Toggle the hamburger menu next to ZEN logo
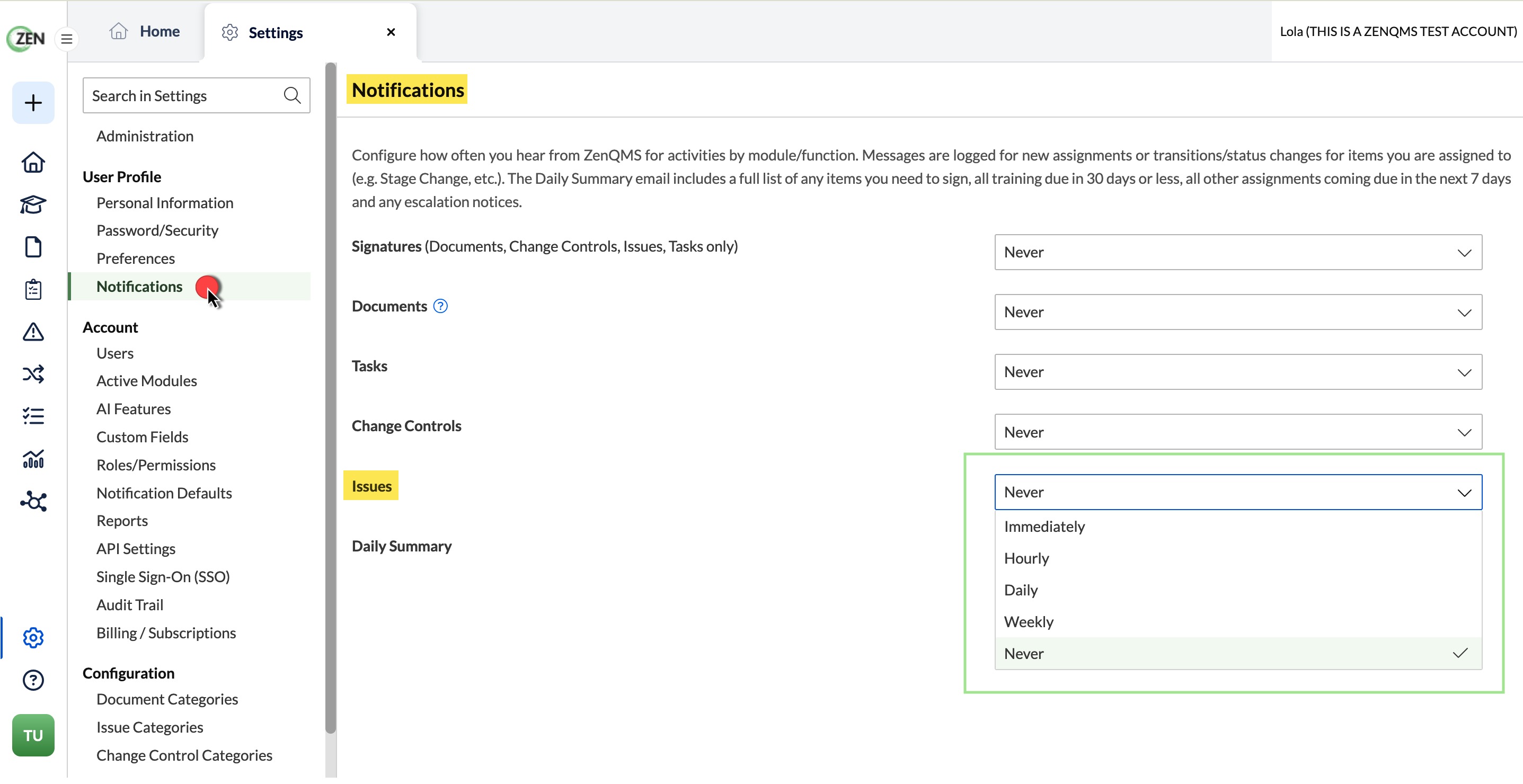The image size is (1523, 784). coord(67,39)
